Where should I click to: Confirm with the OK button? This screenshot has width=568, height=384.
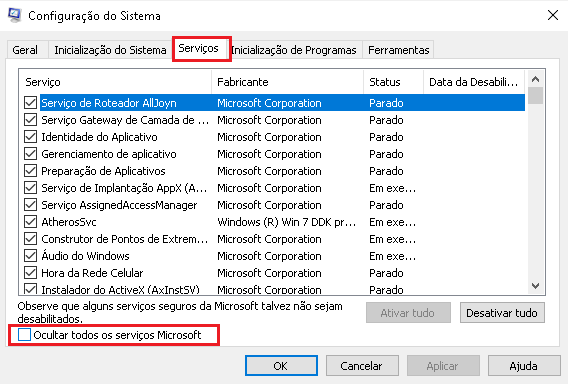[x=281, y=366]
